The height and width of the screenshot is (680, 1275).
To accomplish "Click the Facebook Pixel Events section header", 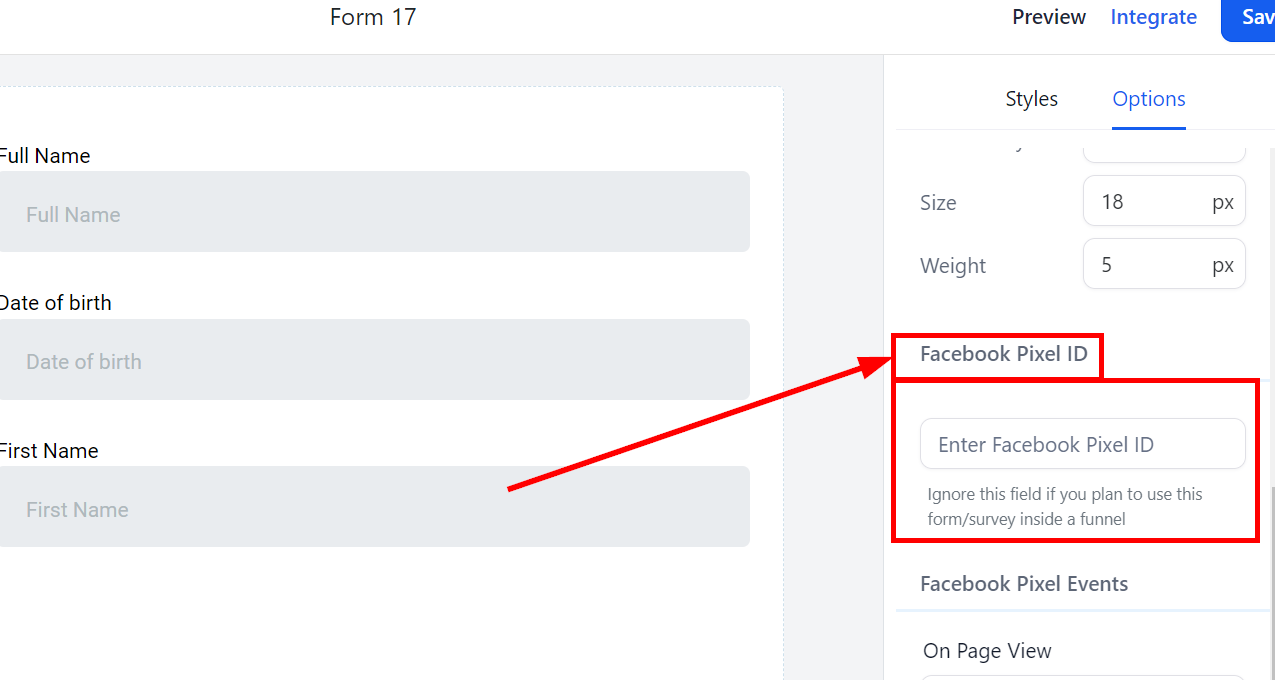I will coord(1024,584).
